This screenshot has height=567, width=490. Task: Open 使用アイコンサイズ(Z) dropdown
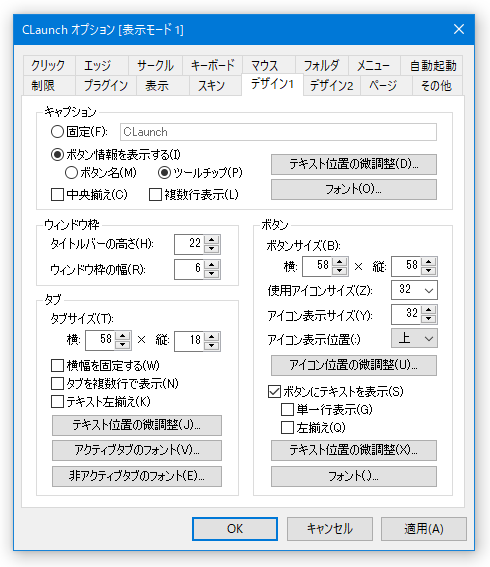[414, 290]
